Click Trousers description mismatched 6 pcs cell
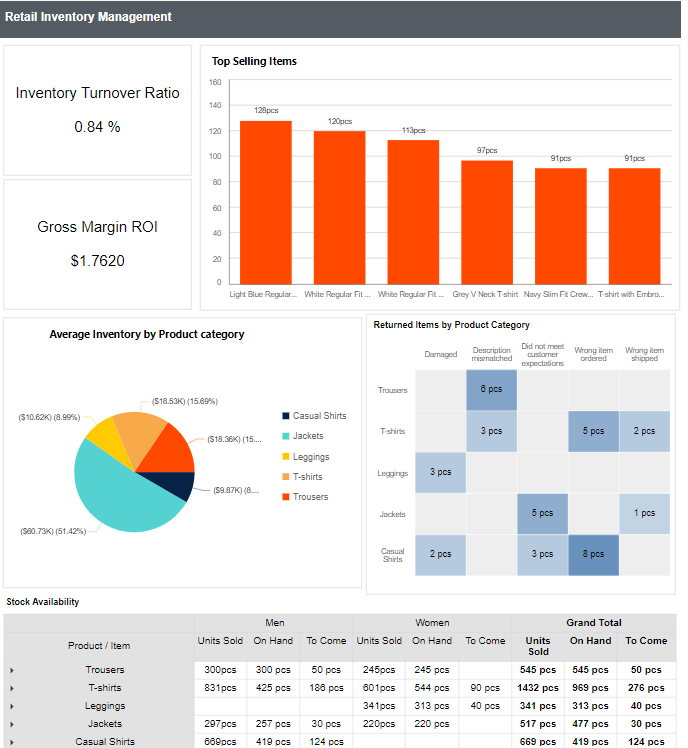The height and width of the screenshot is (748, 688). coord(491,390)
